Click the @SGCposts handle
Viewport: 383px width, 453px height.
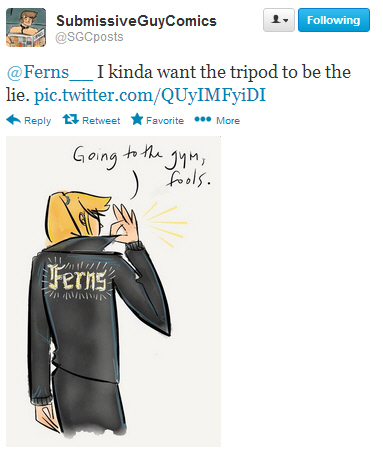click(x=89, y=37)
